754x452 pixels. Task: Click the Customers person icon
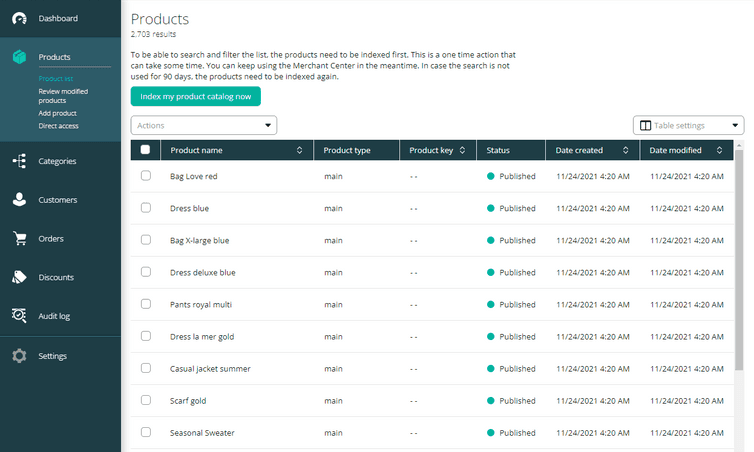(19, 200)
